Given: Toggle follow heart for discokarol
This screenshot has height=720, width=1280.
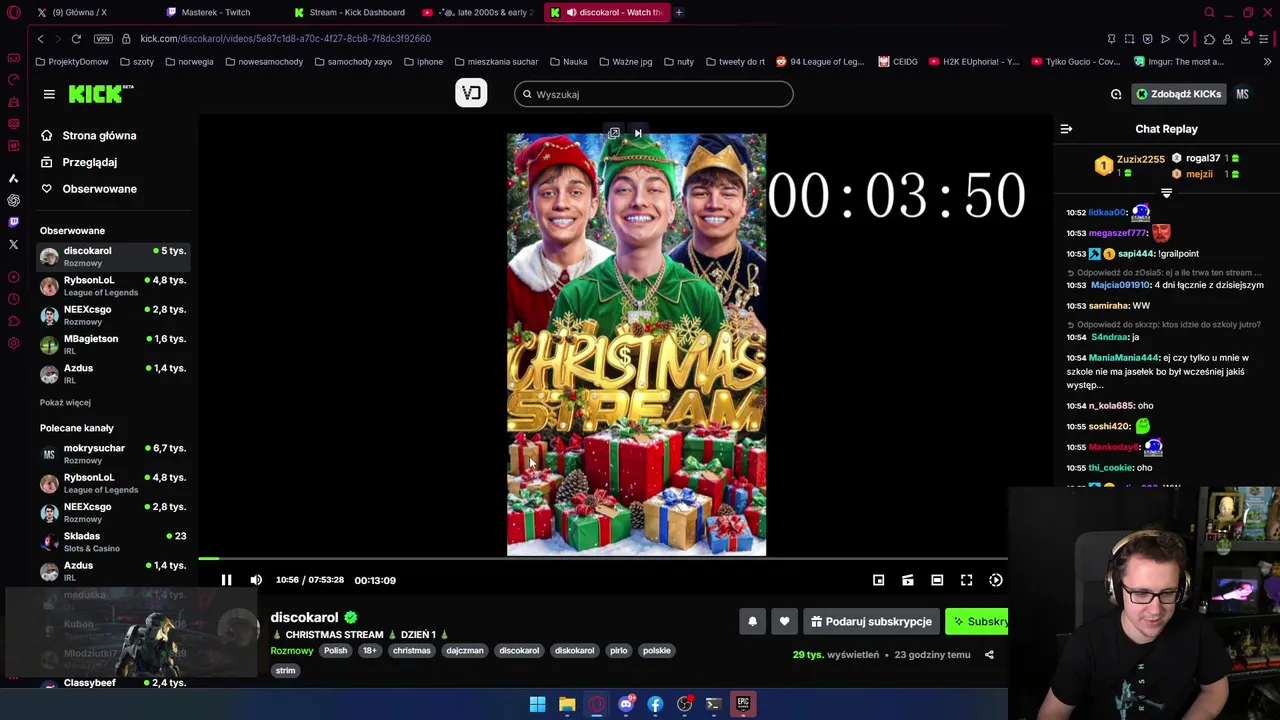Looking at the screenshot, I should [784, 621].
